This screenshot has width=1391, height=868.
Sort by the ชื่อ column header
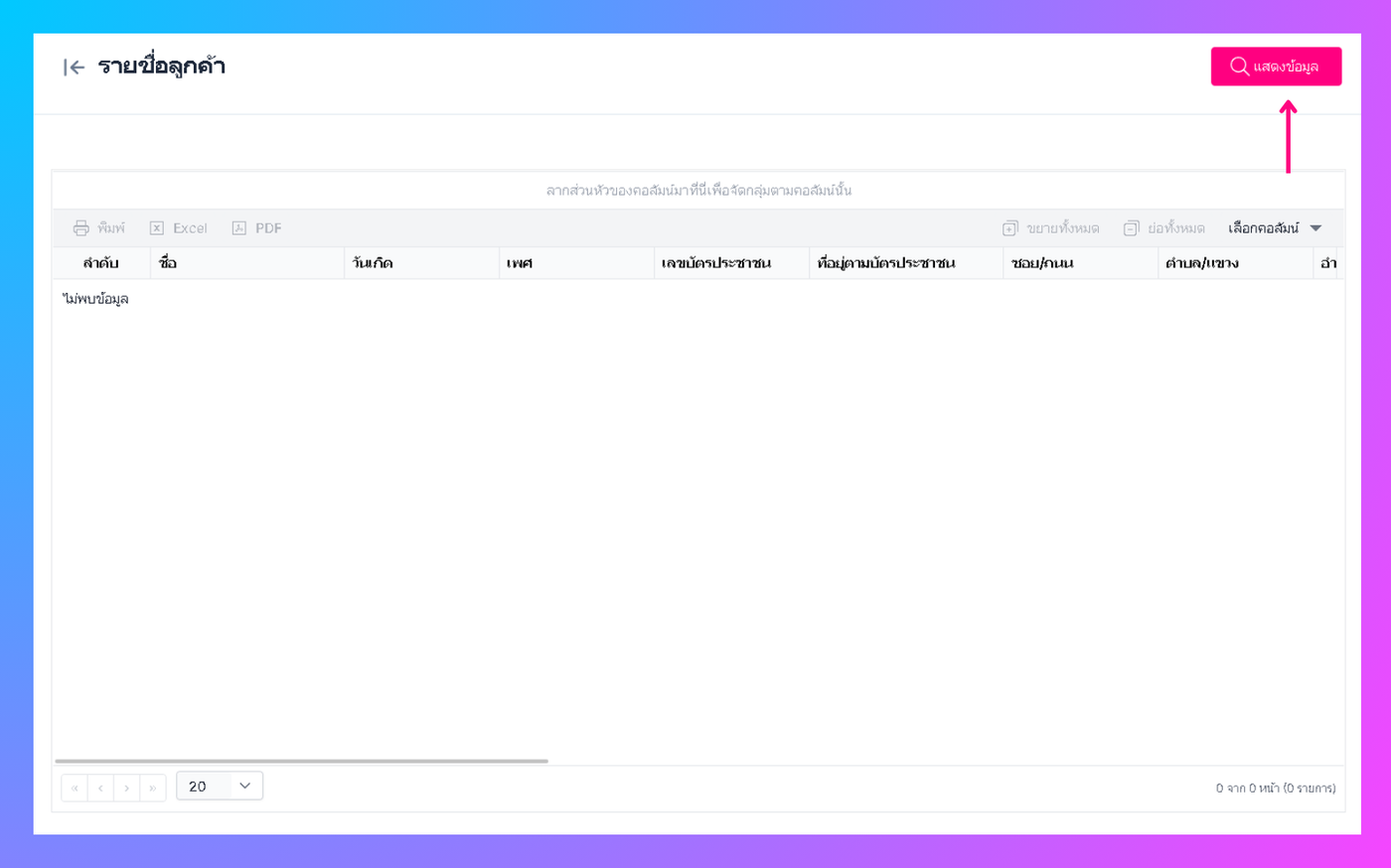tap(247, 263)
